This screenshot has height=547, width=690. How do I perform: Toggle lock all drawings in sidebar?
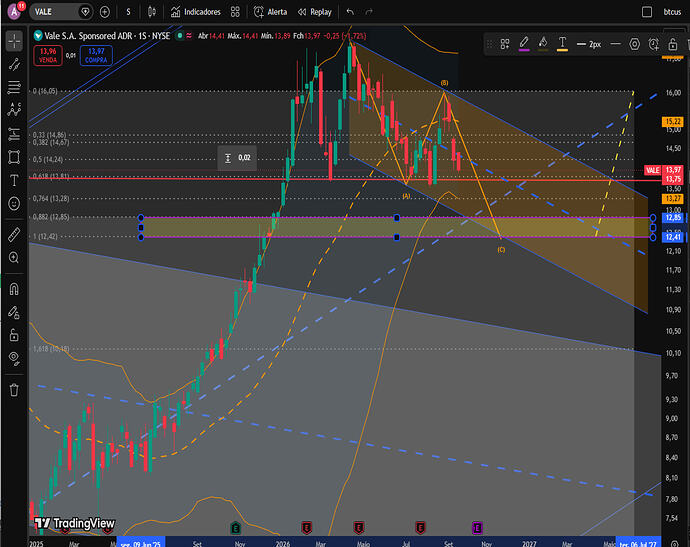coord(14,335)
